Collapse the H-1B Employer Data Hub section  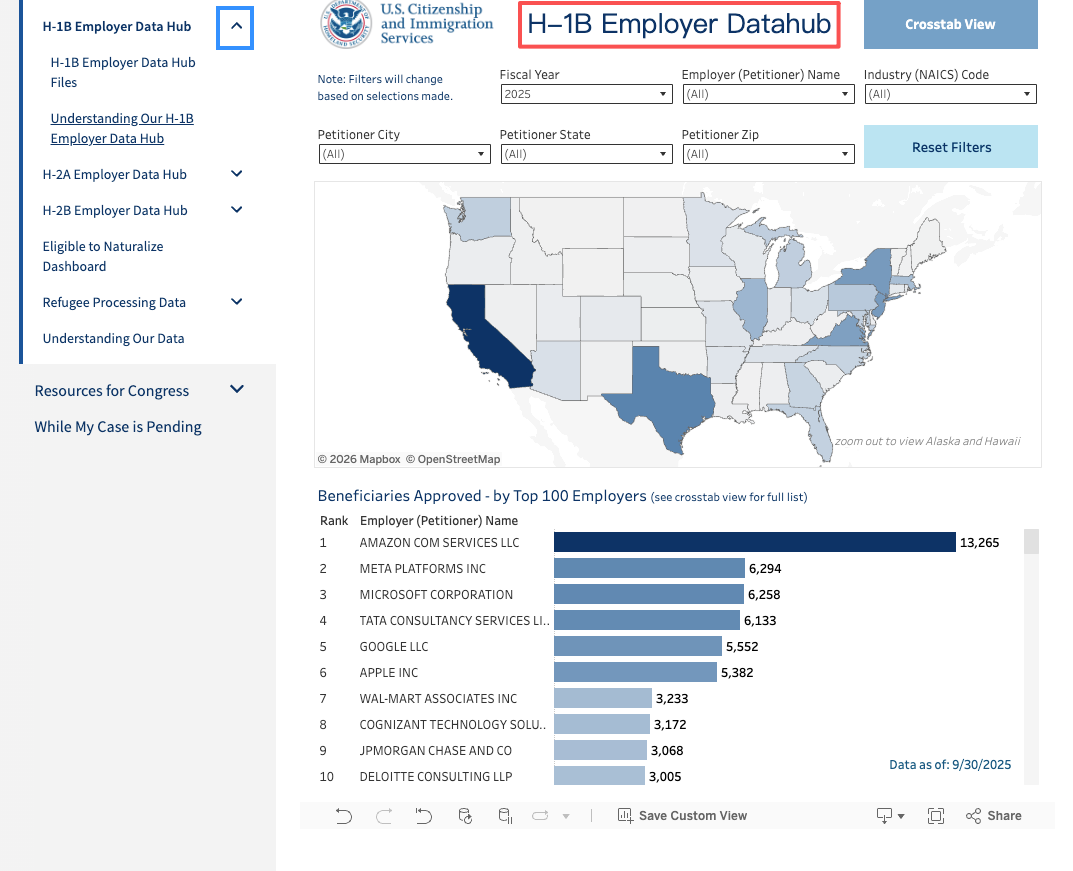point(235,26)
